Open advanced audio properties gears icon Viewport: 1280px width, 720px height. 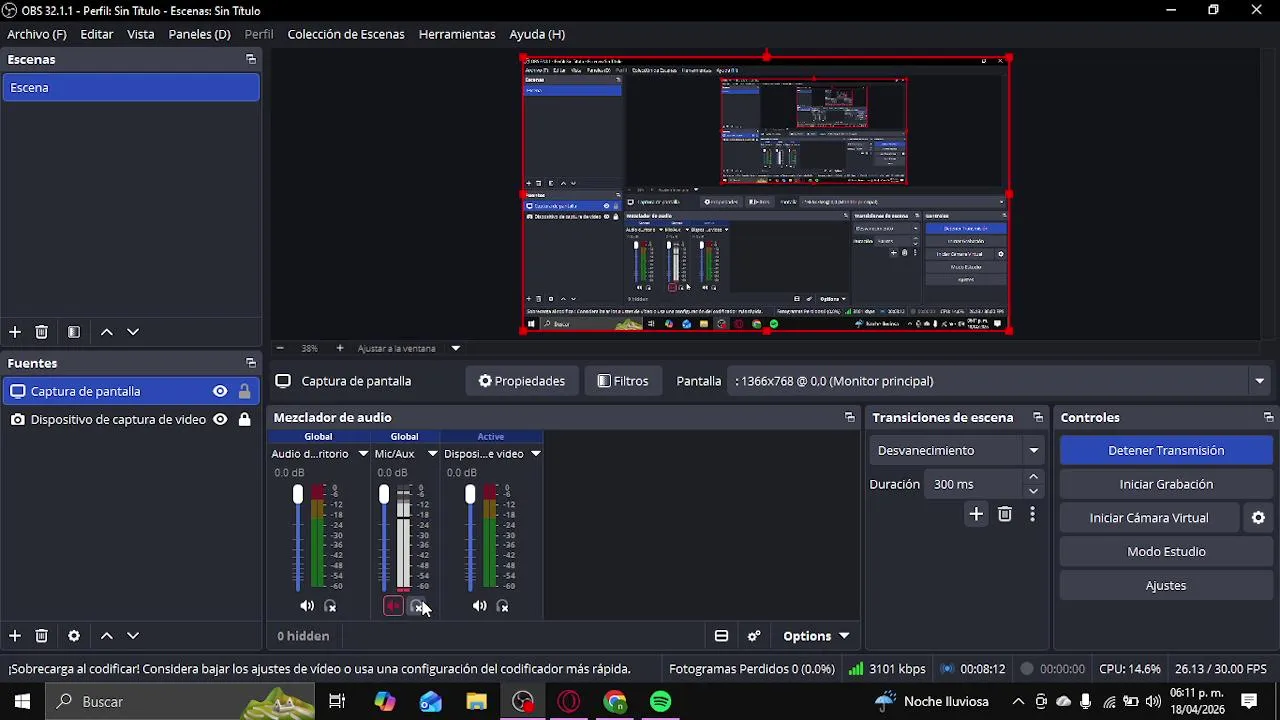tap(754, 636)
